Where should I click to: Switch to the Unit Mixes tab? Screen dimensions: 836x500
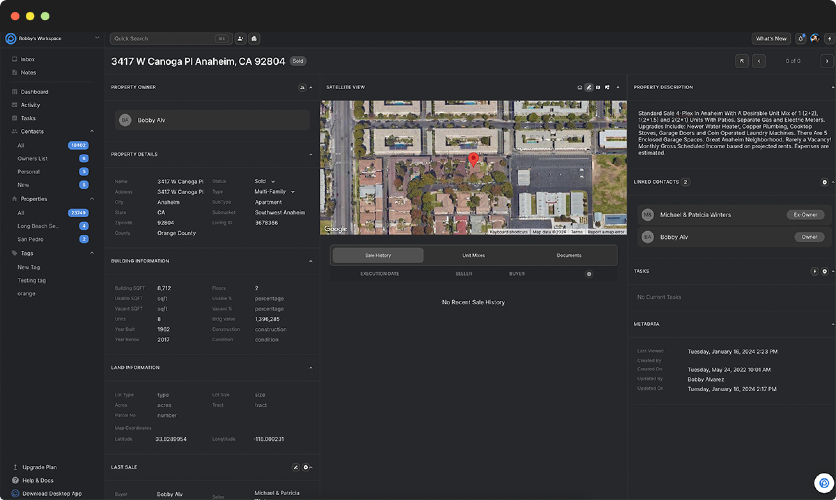coord(473,255)
